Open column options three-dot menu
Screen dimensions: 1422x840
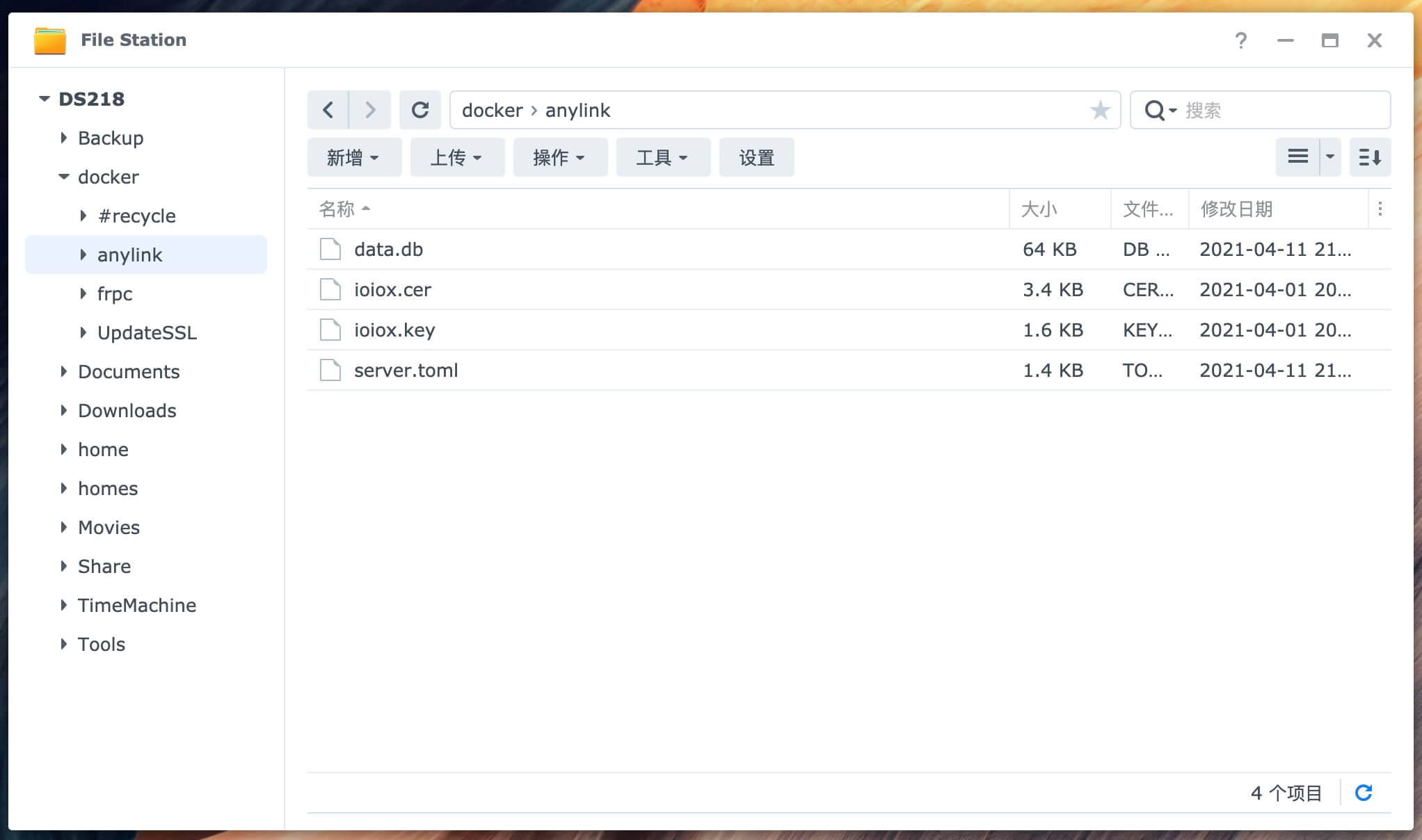coord(1380,209)
